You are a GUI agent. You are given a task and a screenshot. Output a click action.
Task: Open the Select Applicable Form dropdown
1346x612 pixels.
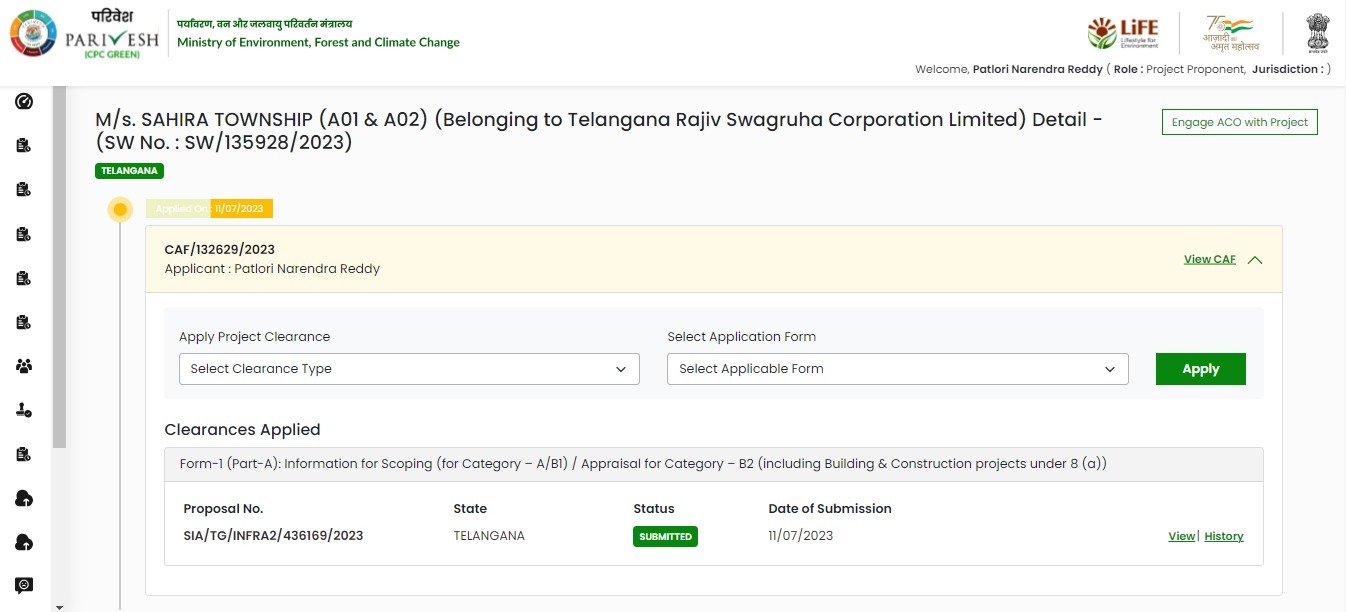coord(898,369)
